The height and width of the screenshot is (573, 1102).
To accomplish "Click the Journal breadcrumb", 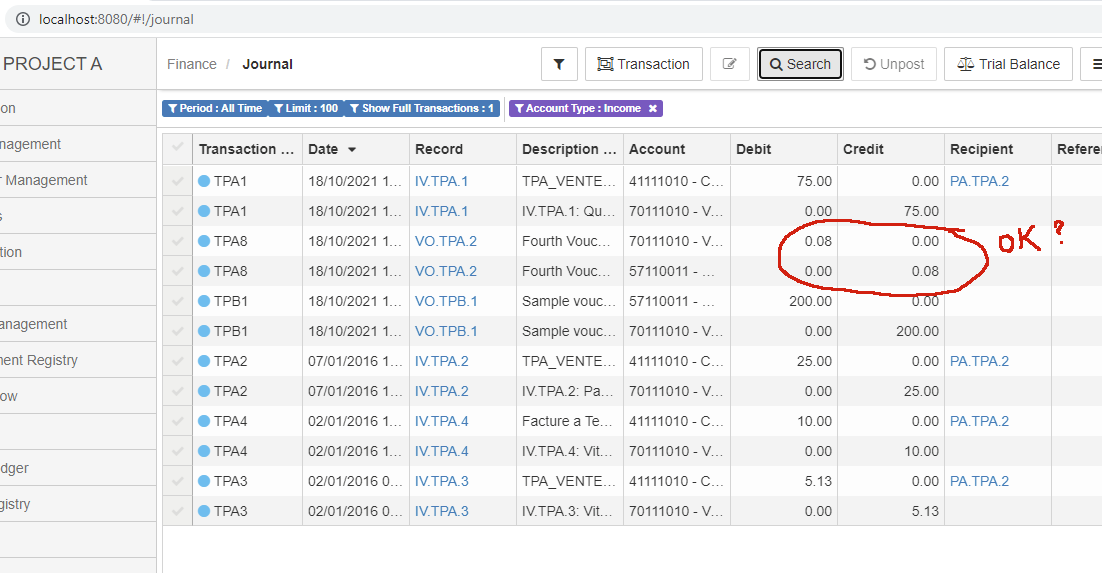I will click(x=268, y=64).
